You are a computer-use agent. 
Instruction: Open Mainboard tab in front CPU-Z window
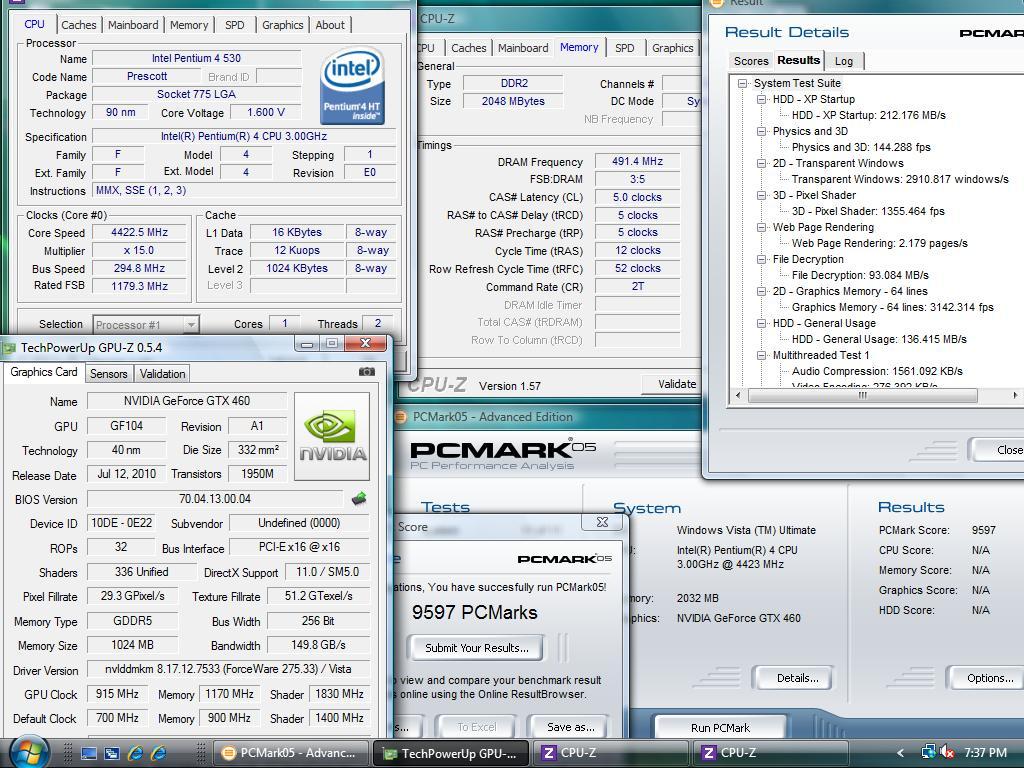[133, 25]
